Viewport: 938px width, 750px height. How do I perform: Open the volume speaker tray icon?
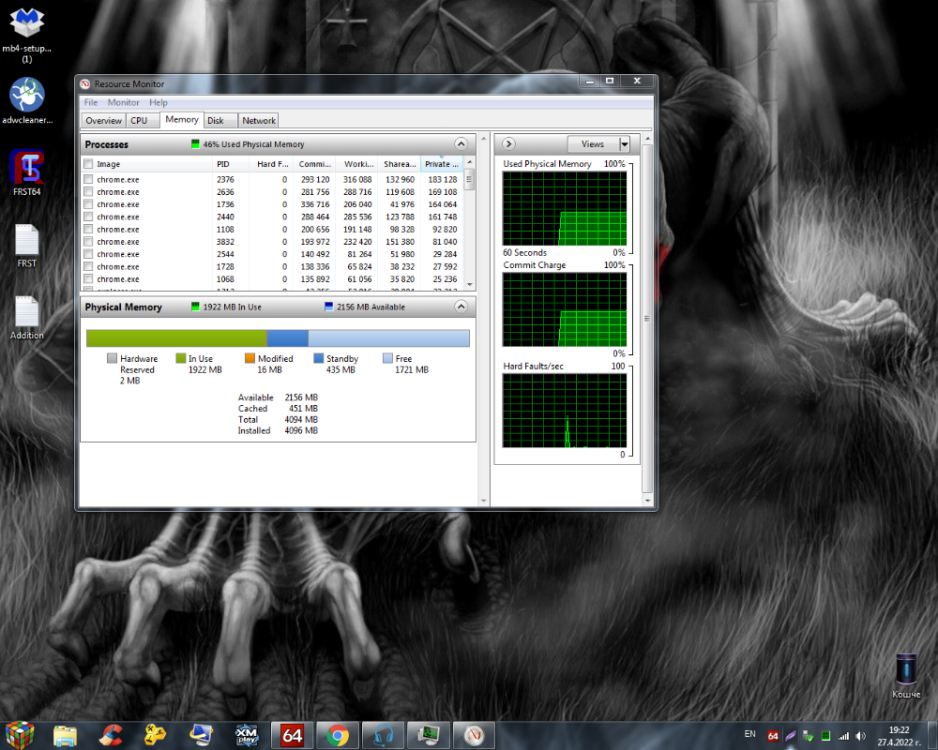(x=861, y=736)
